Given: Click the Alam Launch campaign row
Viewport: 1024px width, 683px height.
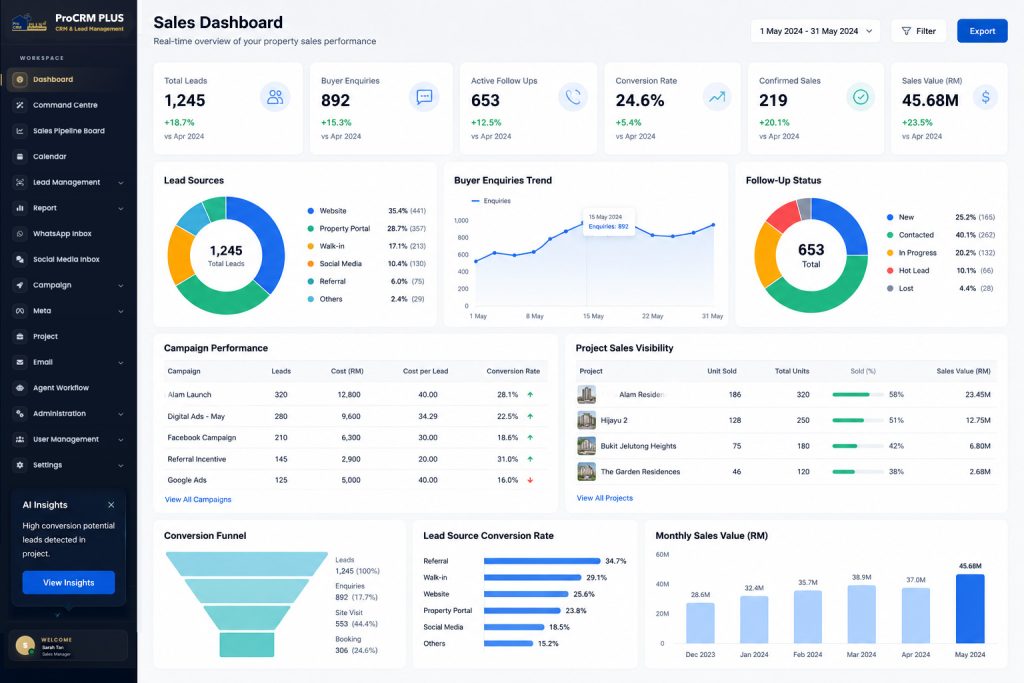Looking at the screenshot, I should point(355,394).
